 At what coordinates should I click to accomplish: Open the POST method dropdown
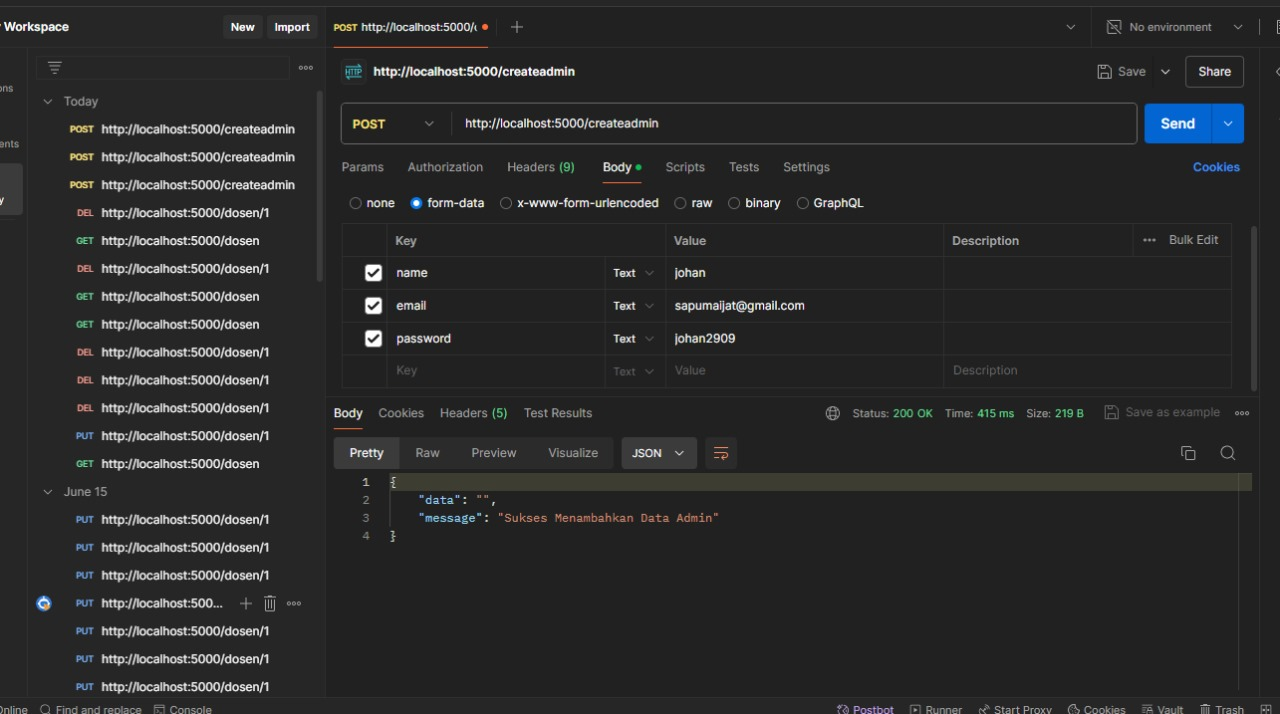pos(395,124)
